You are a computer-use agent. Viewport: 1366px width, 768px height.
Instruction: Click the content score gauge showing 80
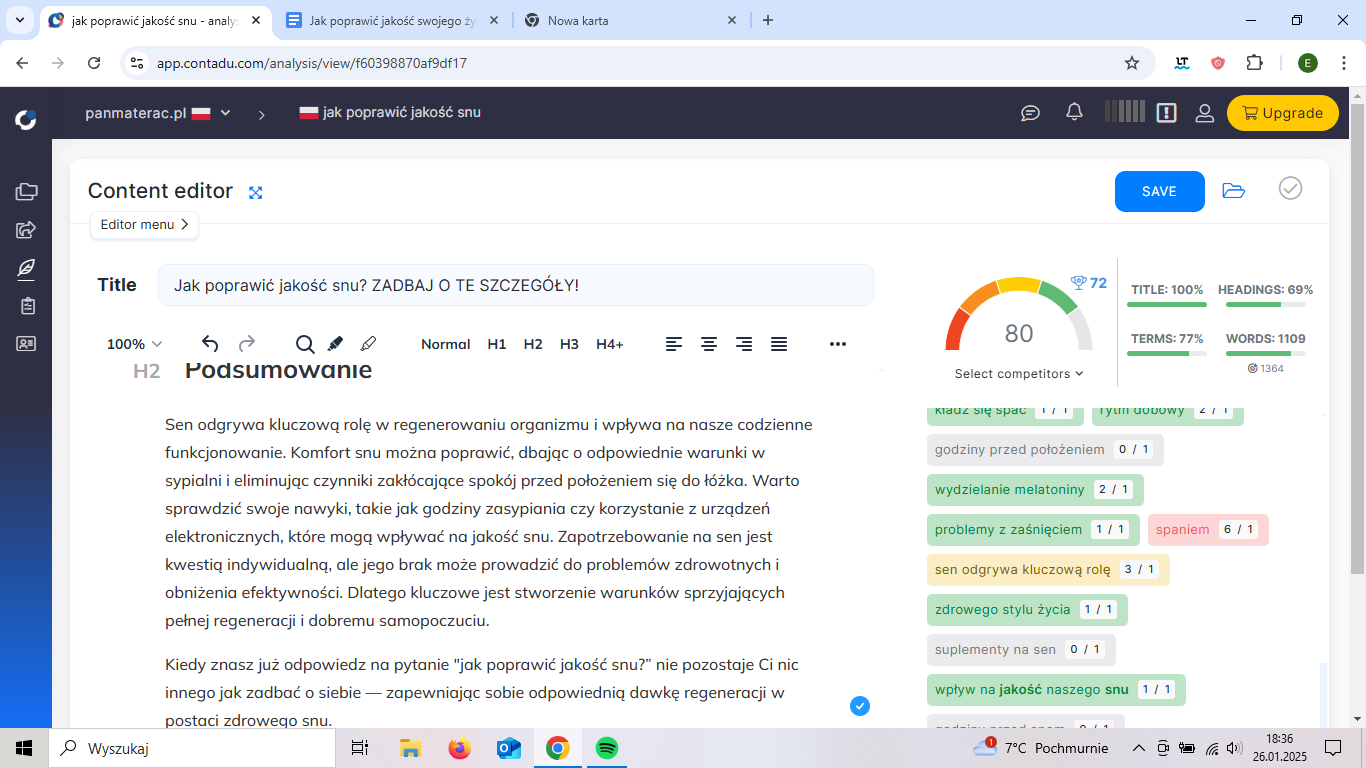[1019, 316]
